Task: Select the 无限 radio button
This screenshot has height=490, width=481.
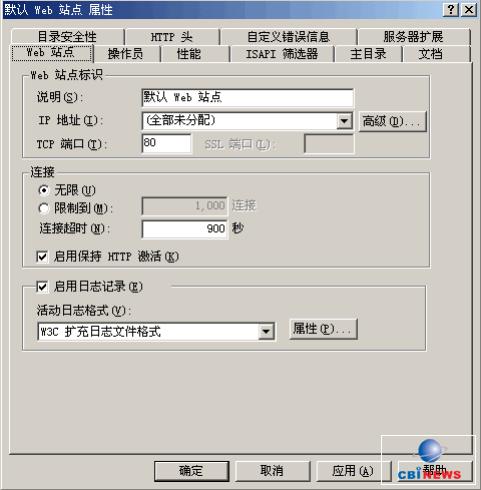Action: click(x=44, y=190)
